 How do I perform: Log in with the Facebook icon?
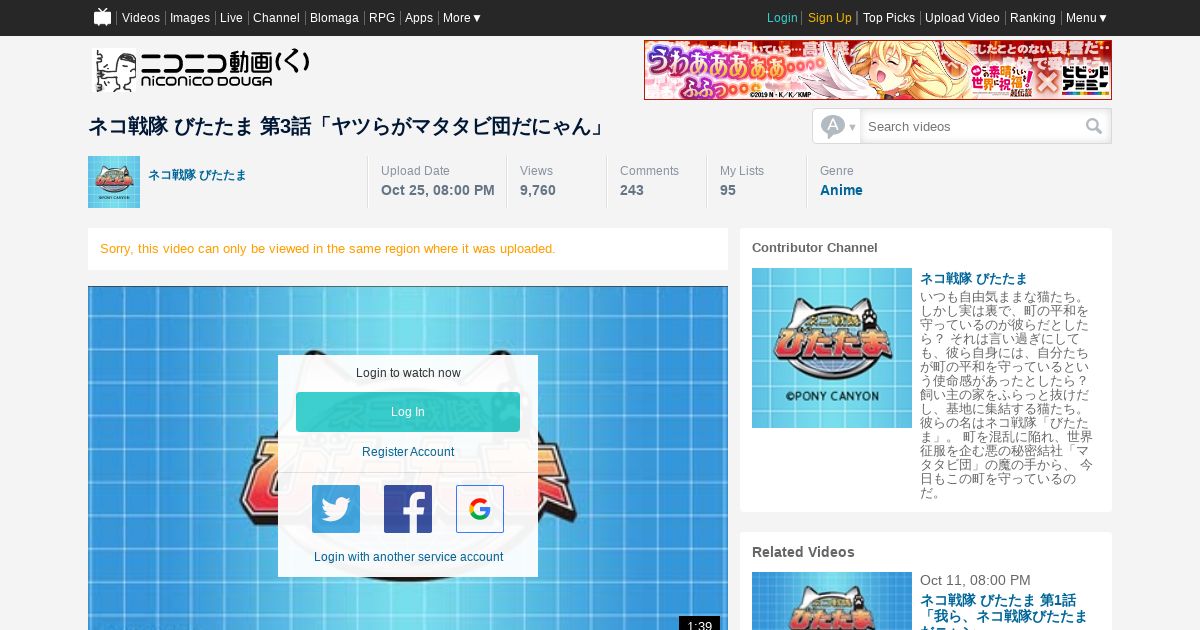click(x=408, y=509)
